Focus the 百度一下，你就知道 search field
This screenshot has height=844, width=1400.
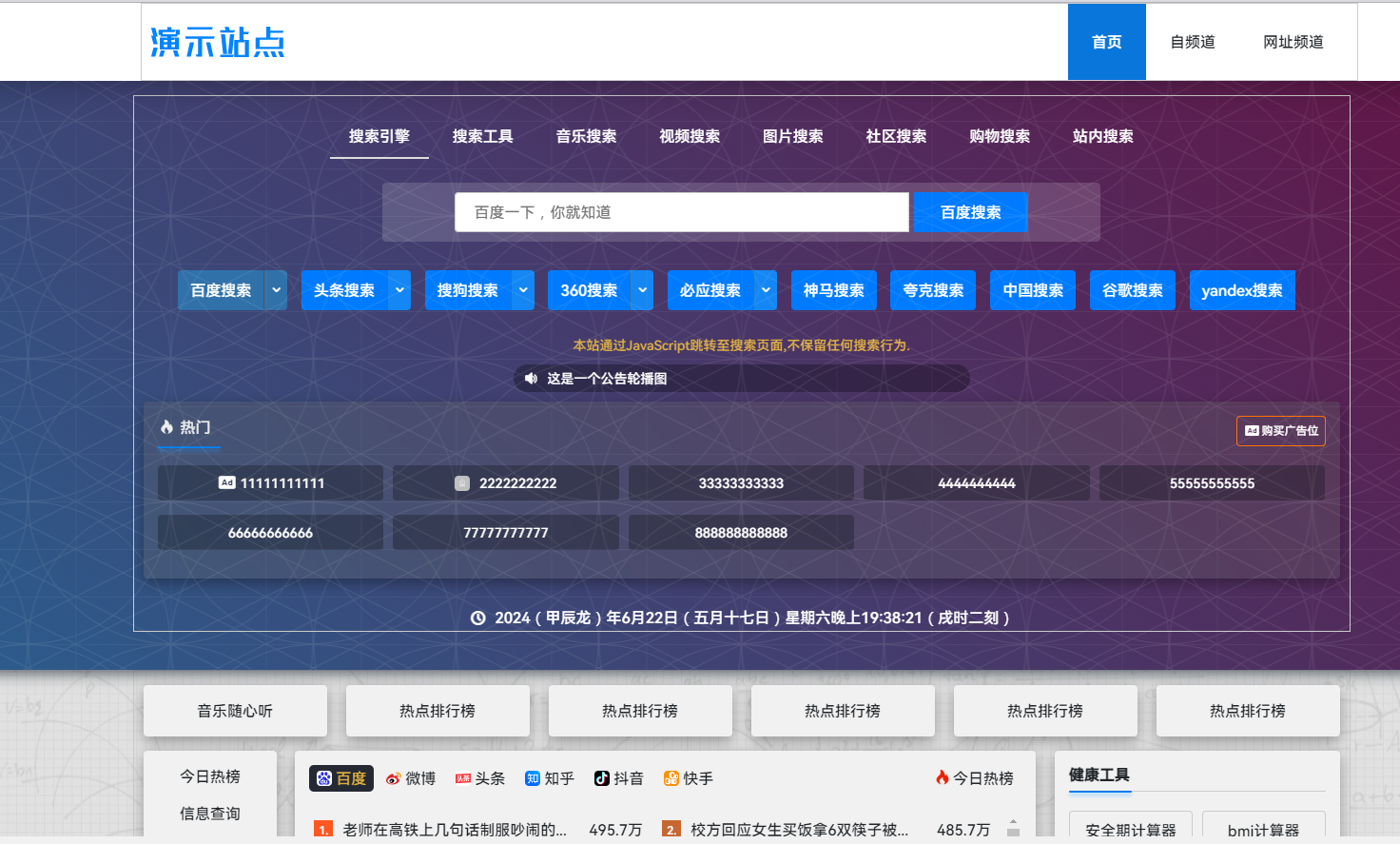682,212
